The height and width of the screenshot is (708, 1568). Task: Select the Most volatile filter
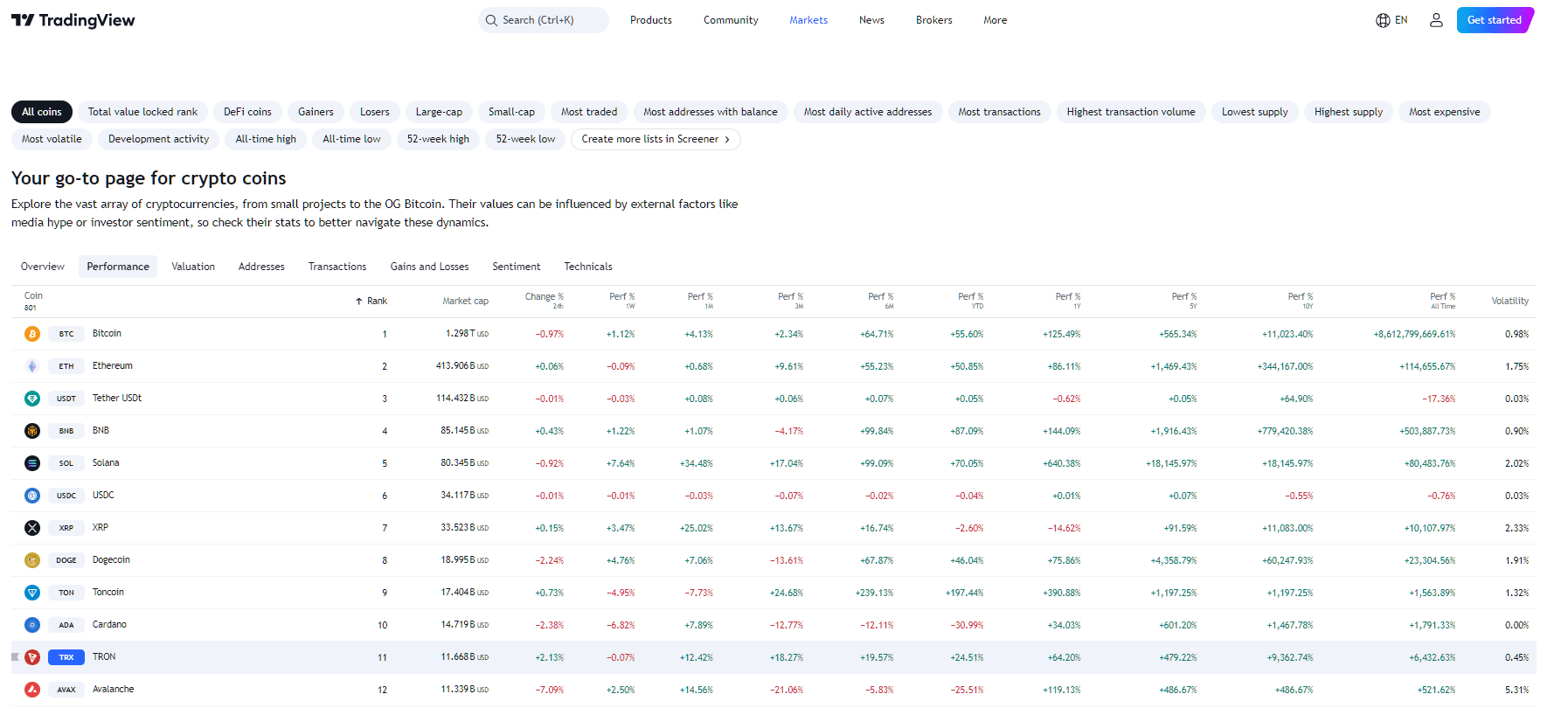52,139
